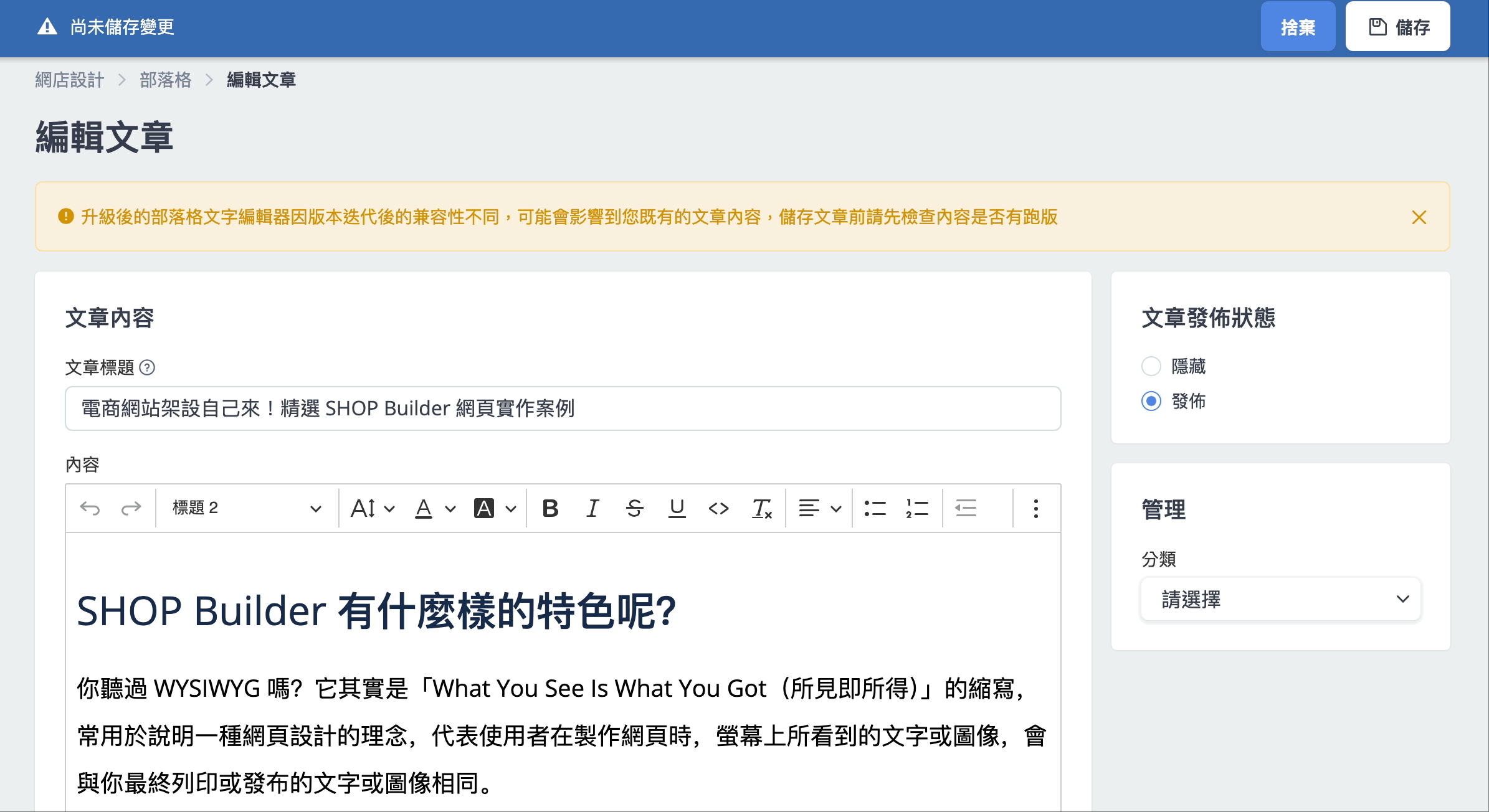The width and height of the screenshot is (1489, 812).
Task: Select the 發佈 radio button
Action: [x=1151, y=401]
